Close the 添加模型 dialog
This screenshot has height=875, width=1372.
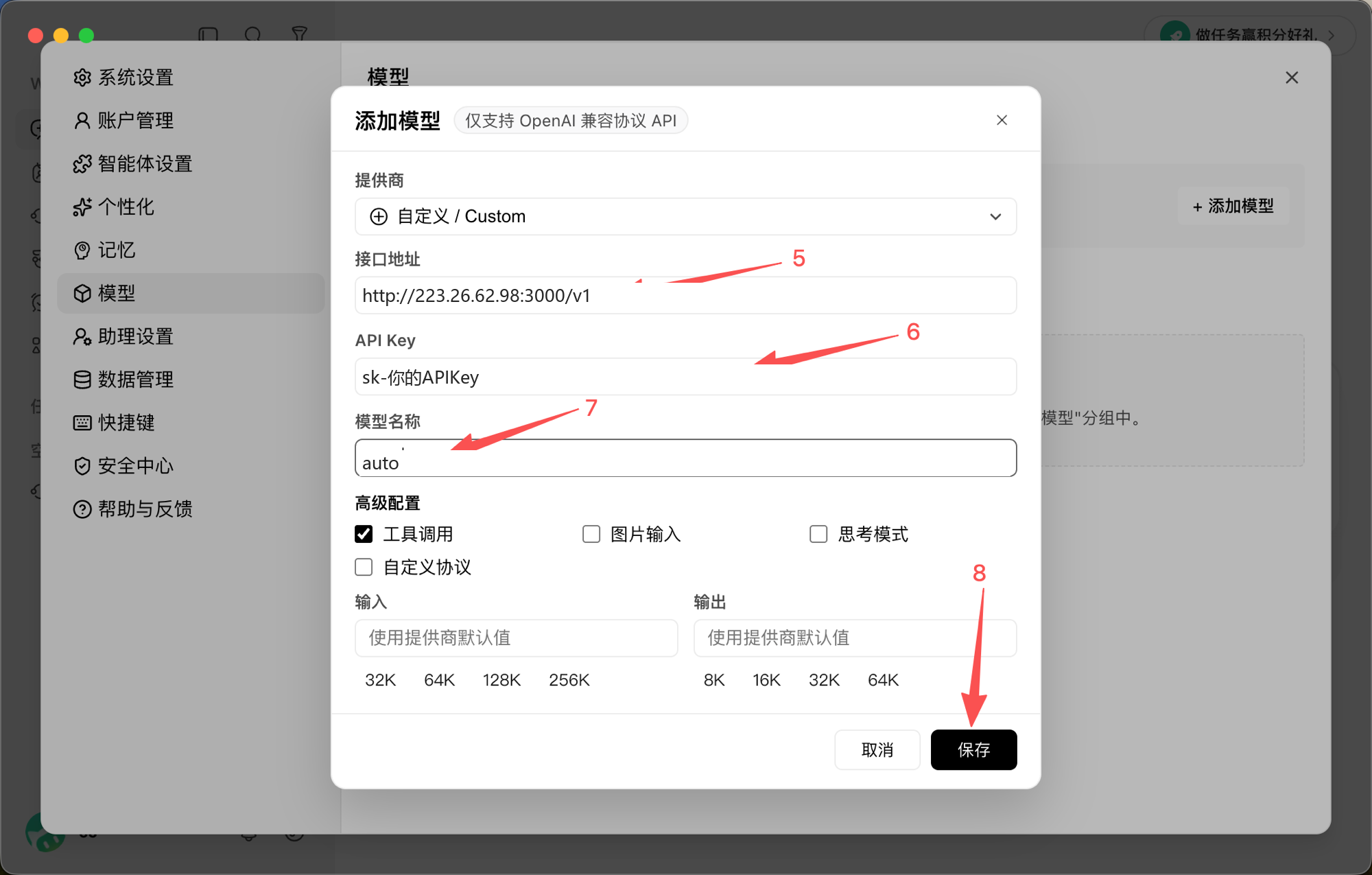pyautogui.click(x=1002, y=120)
